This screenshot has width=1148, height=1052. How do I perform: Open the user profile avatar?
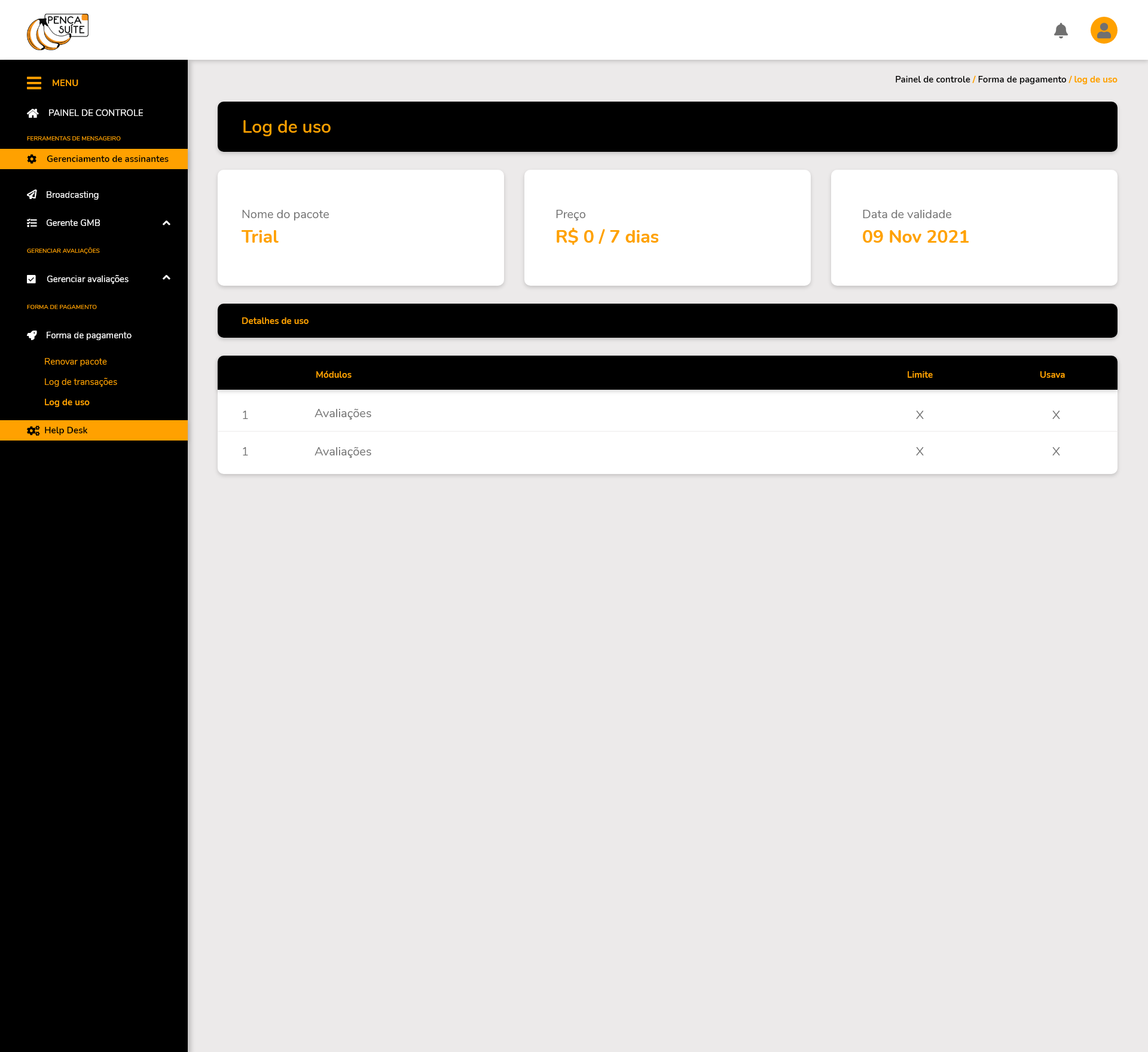tap(1104, 30)
